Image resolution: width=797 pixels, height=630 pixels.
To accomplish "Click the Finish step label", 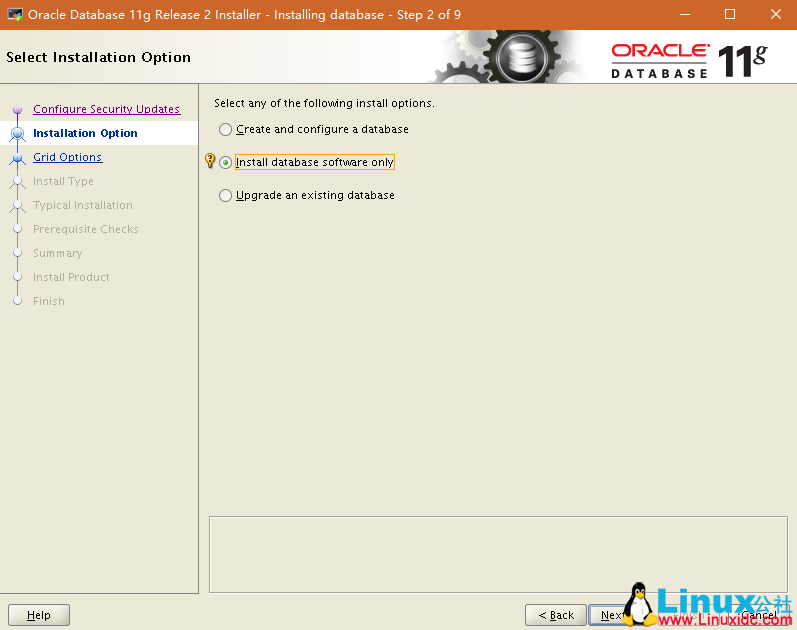I will pyautogui.click(x=49, y=301).
